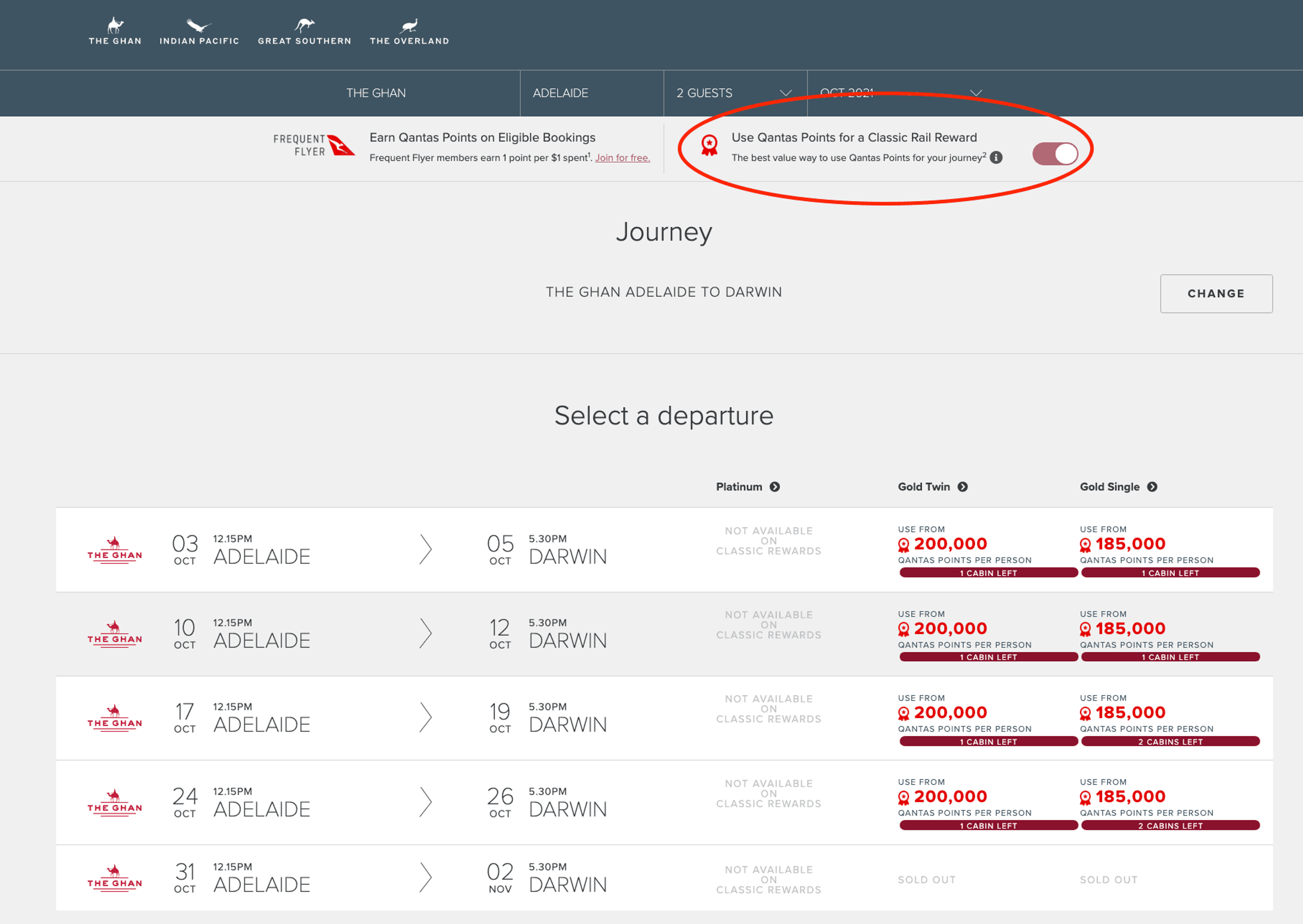This screenshot has height=924, width=1303.
Task: Choose Gold Single 185,000 points on 24 Oct
Action: pos(1130,797)
